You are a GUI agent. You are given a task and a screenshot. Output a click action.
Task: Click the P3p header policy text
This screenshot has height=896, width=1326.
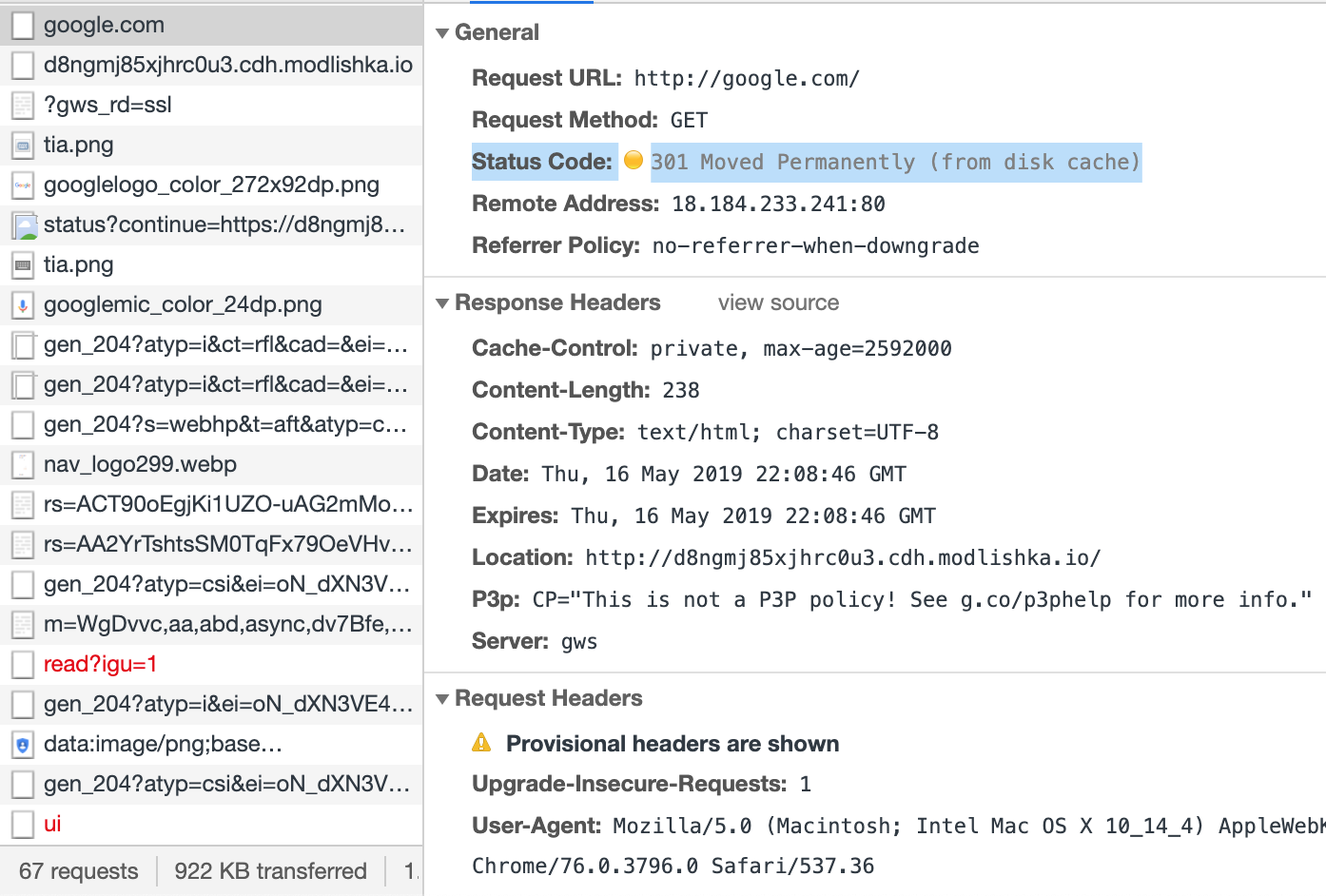(922, 599)
